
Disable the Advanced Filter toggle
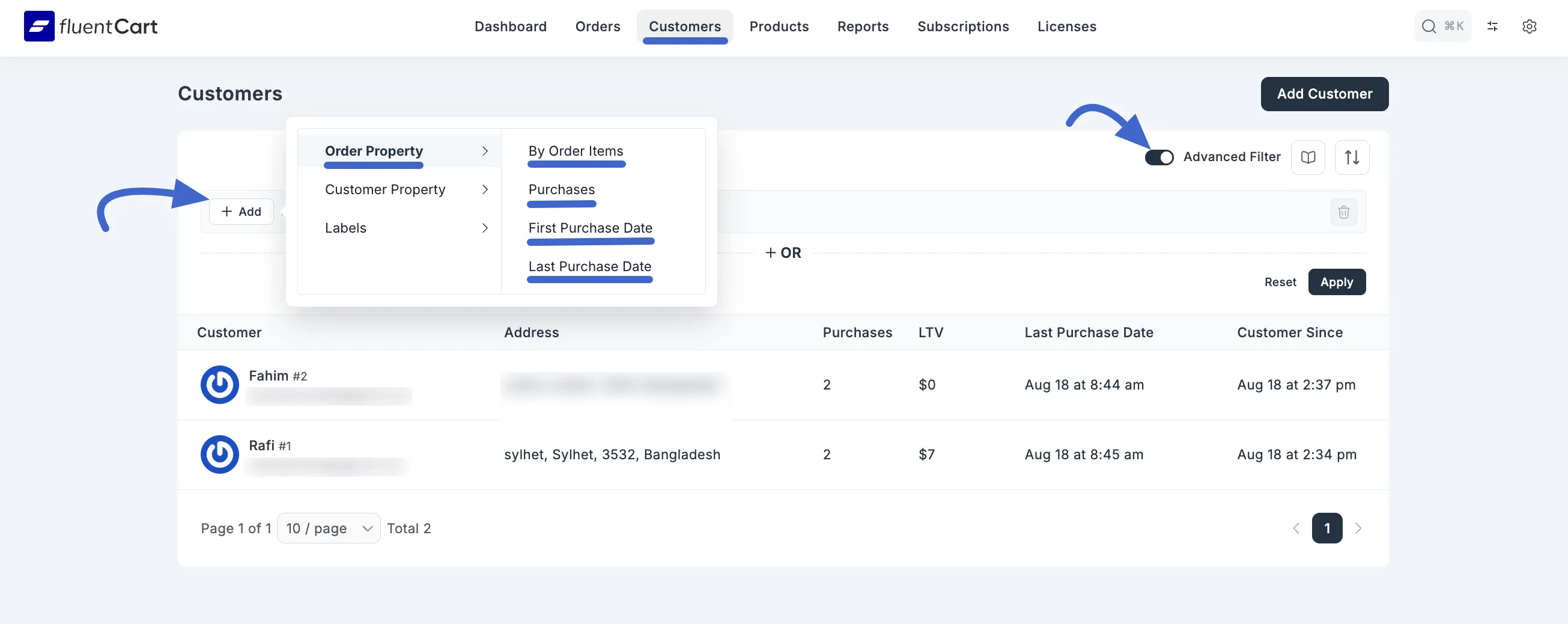pyautogui.click(x=1159, y=158)
